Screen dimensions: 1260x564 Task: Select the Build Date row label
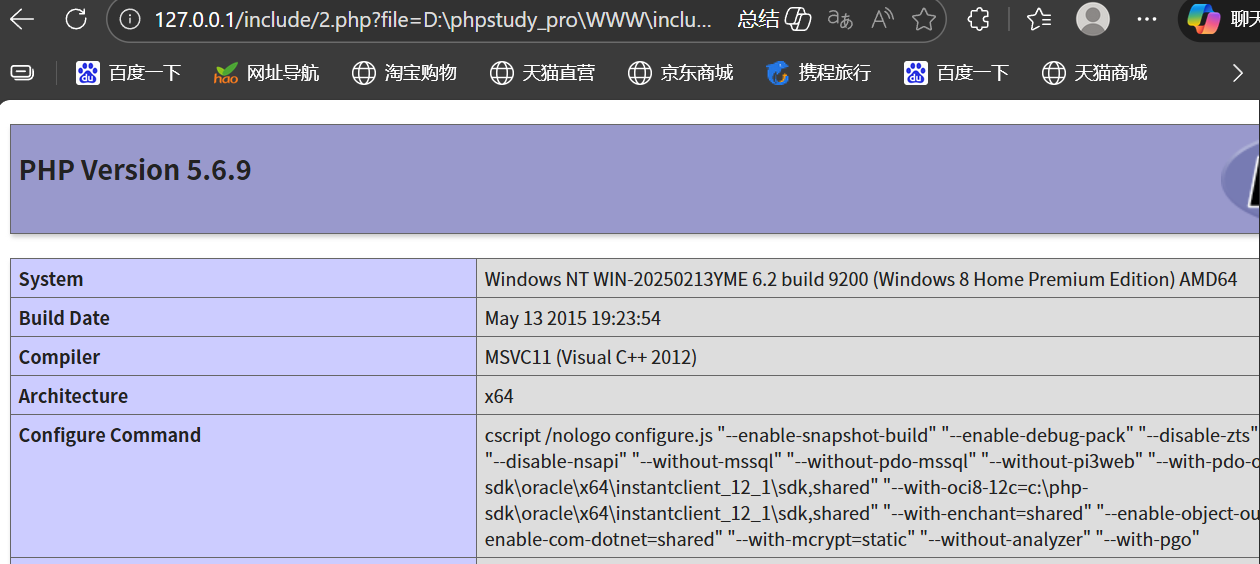point(64,318)
